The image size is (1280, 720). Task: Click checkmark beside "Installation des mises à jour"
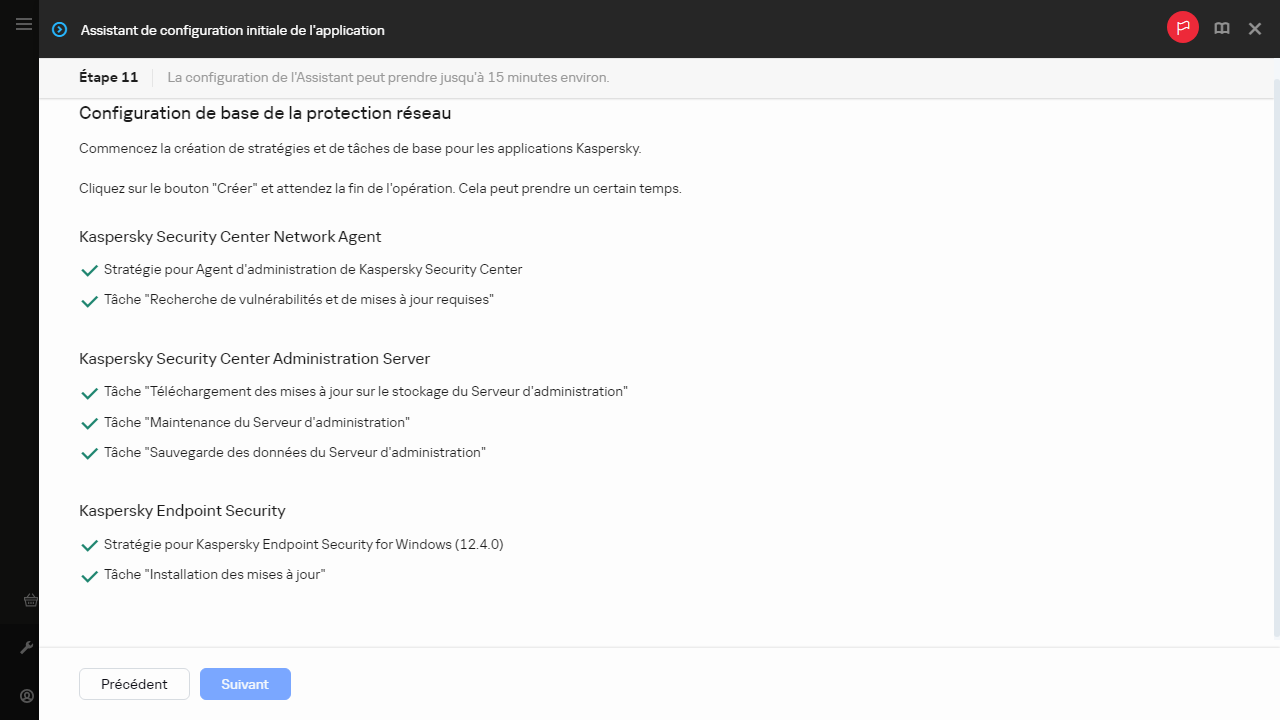click(x=89, y=576)
